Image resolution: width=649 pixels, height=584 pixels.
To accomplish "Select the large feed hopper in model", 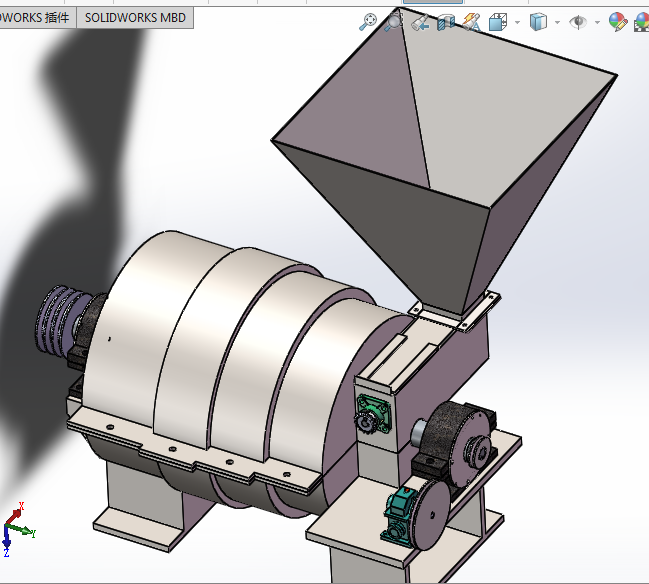I will [x=445, y=161].
